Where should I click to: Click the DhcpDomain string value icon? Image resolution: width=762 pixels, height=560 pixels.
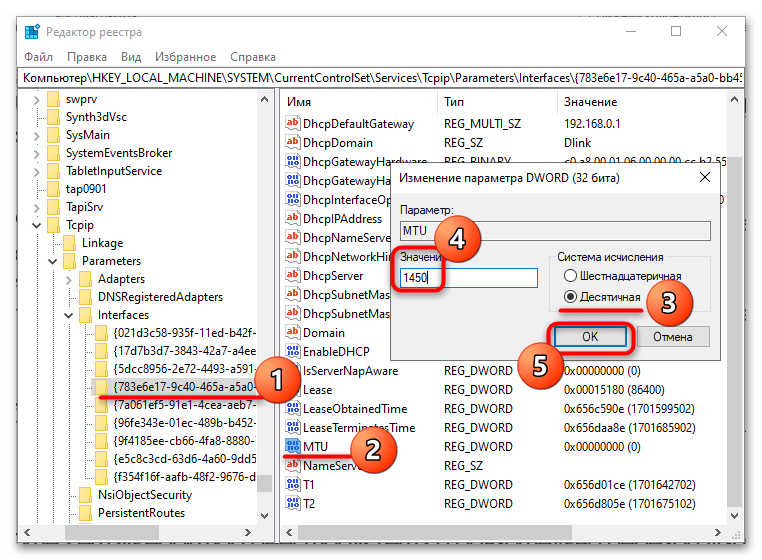[x=293, y=142]
